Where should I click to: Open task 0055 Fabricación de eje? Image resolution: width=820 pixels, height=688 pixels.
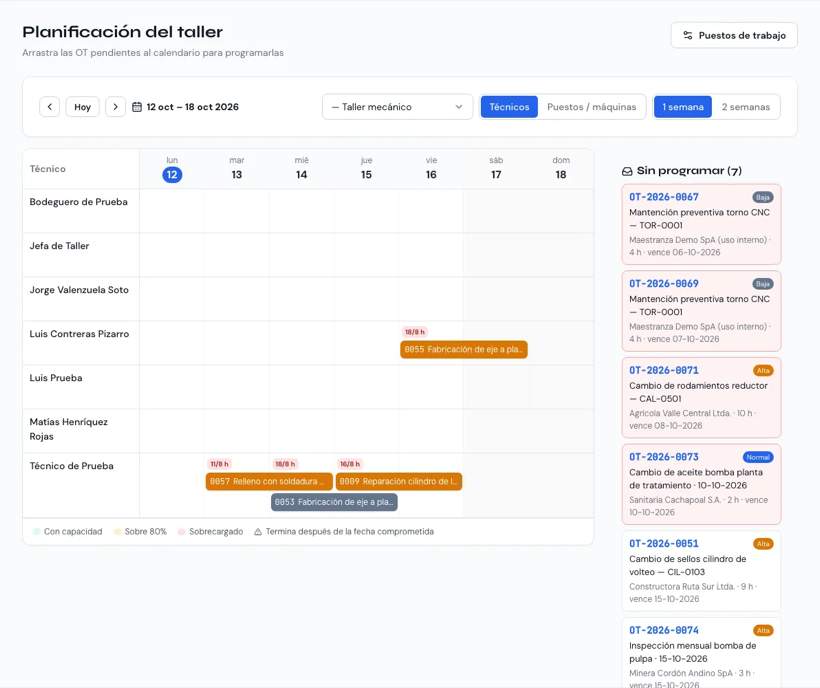[464, 349]
